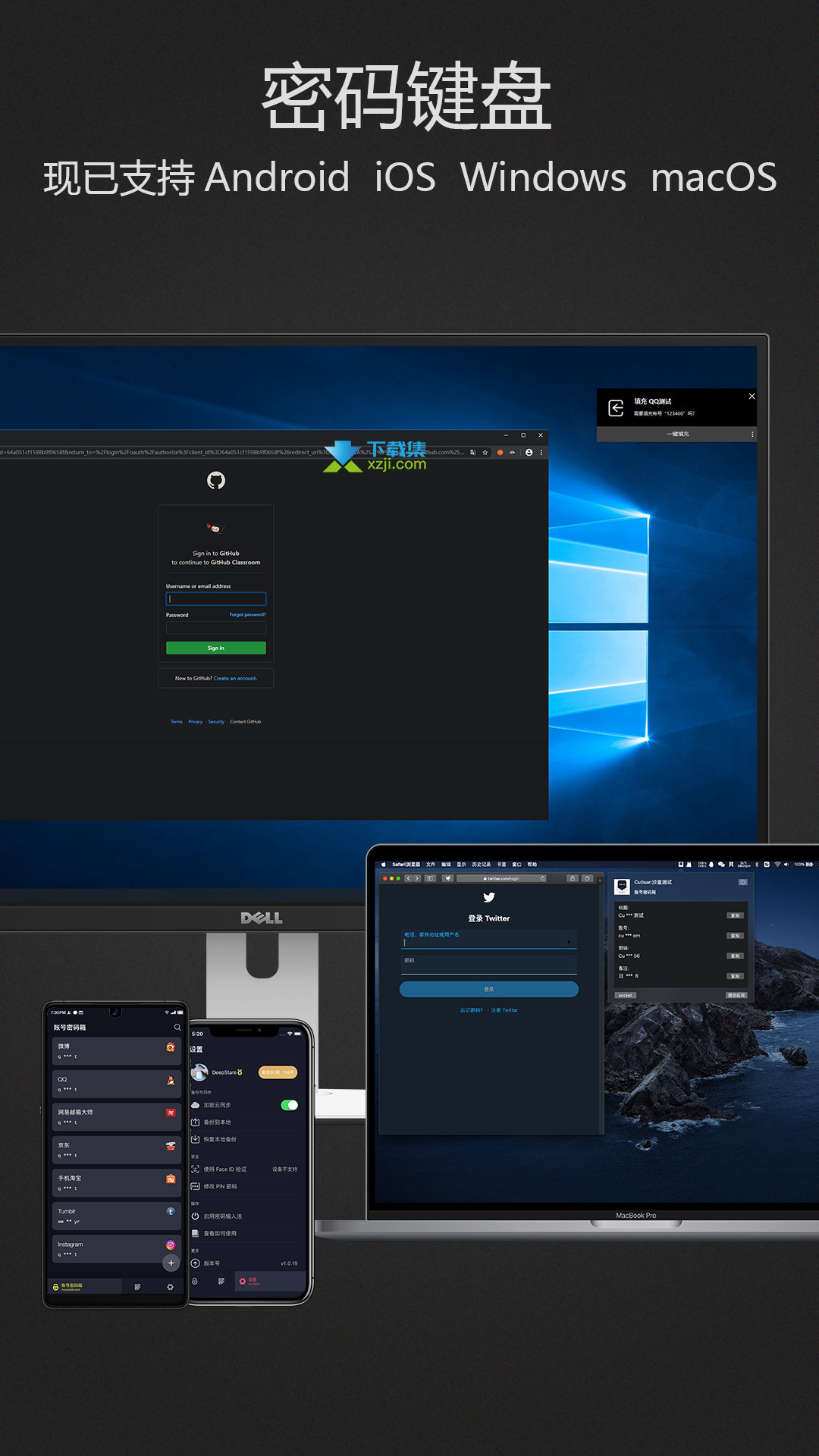This screenshot has width=819, height=1456.
Task: Open the fill popup's three-dot options
Action: [x=752, y=435]
